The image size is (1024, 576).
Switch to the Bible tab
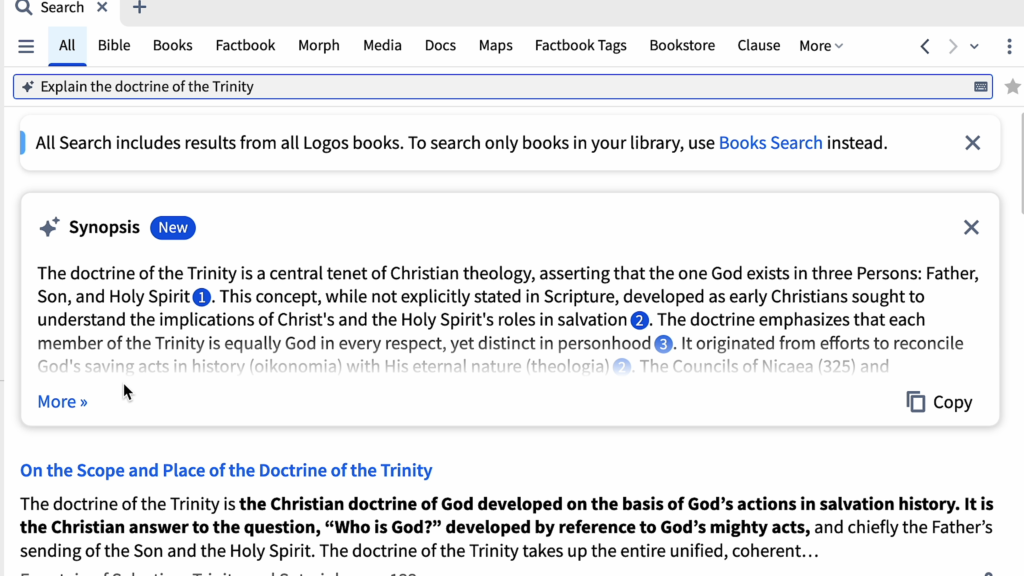tap(114, 46)
